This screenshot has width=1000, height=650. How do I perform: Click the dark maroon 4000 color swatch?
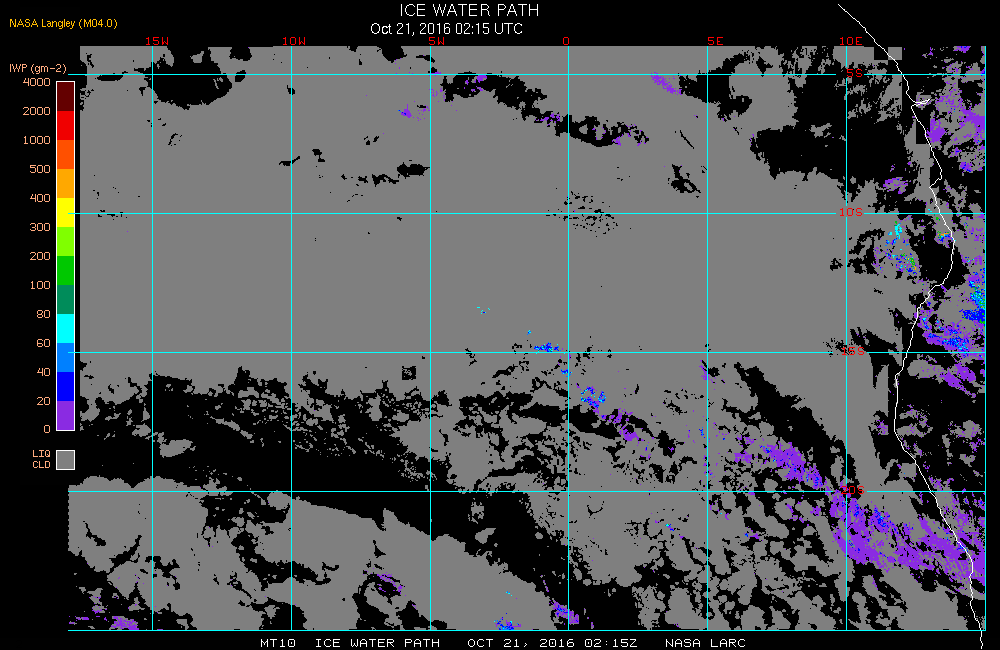tap(66, 96)
